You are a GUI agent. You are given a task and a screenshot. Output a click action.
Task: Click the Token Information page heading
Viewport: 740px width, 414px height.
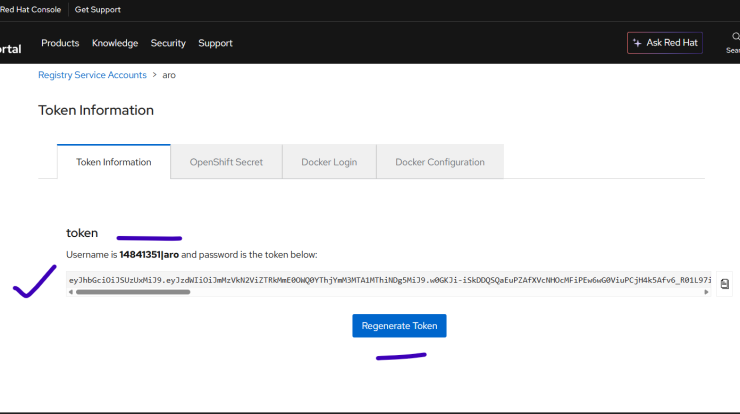[x=96, y=110]
